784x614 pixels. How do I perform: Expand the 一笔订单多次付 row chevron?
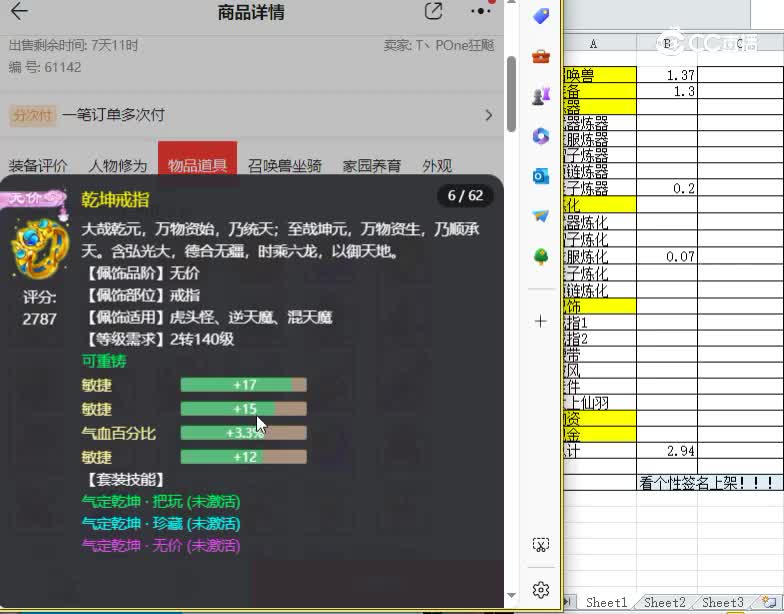488,115
